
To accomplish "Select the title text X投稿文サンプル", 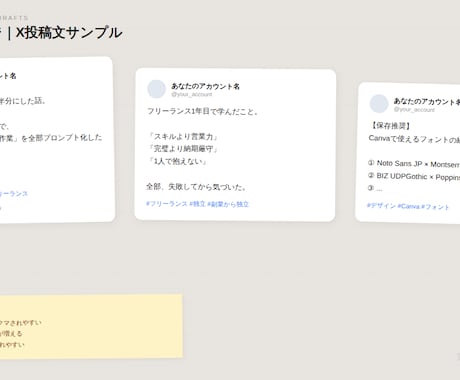I will 69,33.
